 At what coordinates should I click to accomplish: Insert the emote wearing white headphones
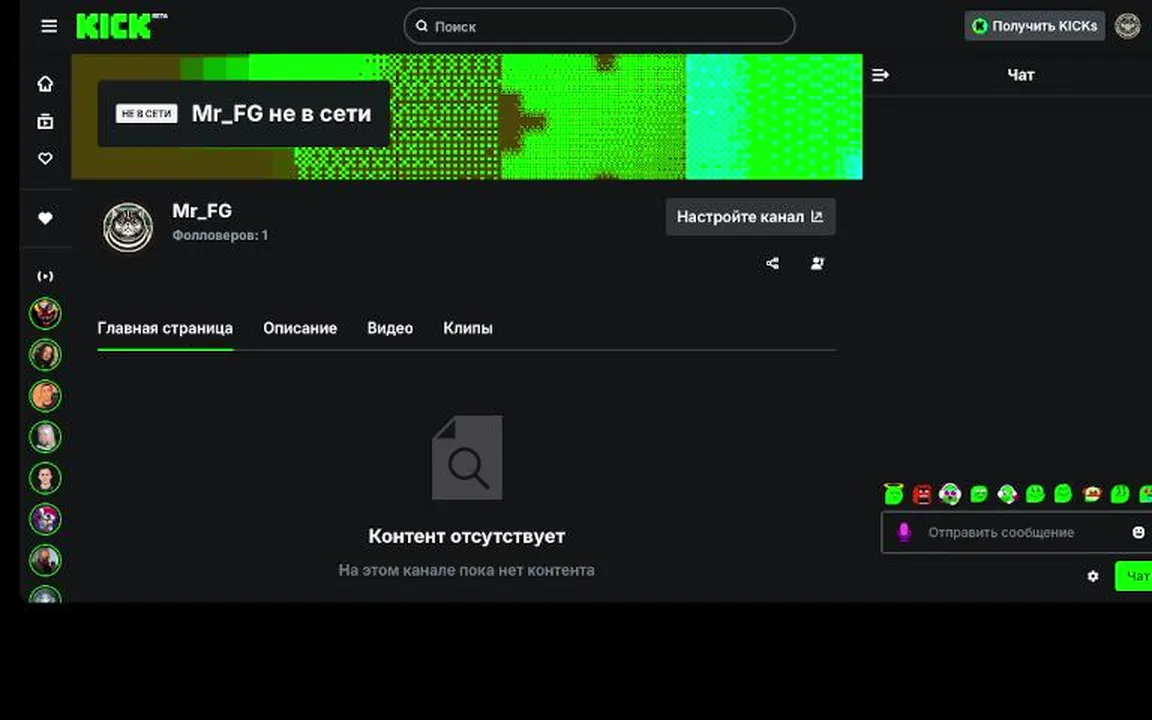click(x=950, y=494)
